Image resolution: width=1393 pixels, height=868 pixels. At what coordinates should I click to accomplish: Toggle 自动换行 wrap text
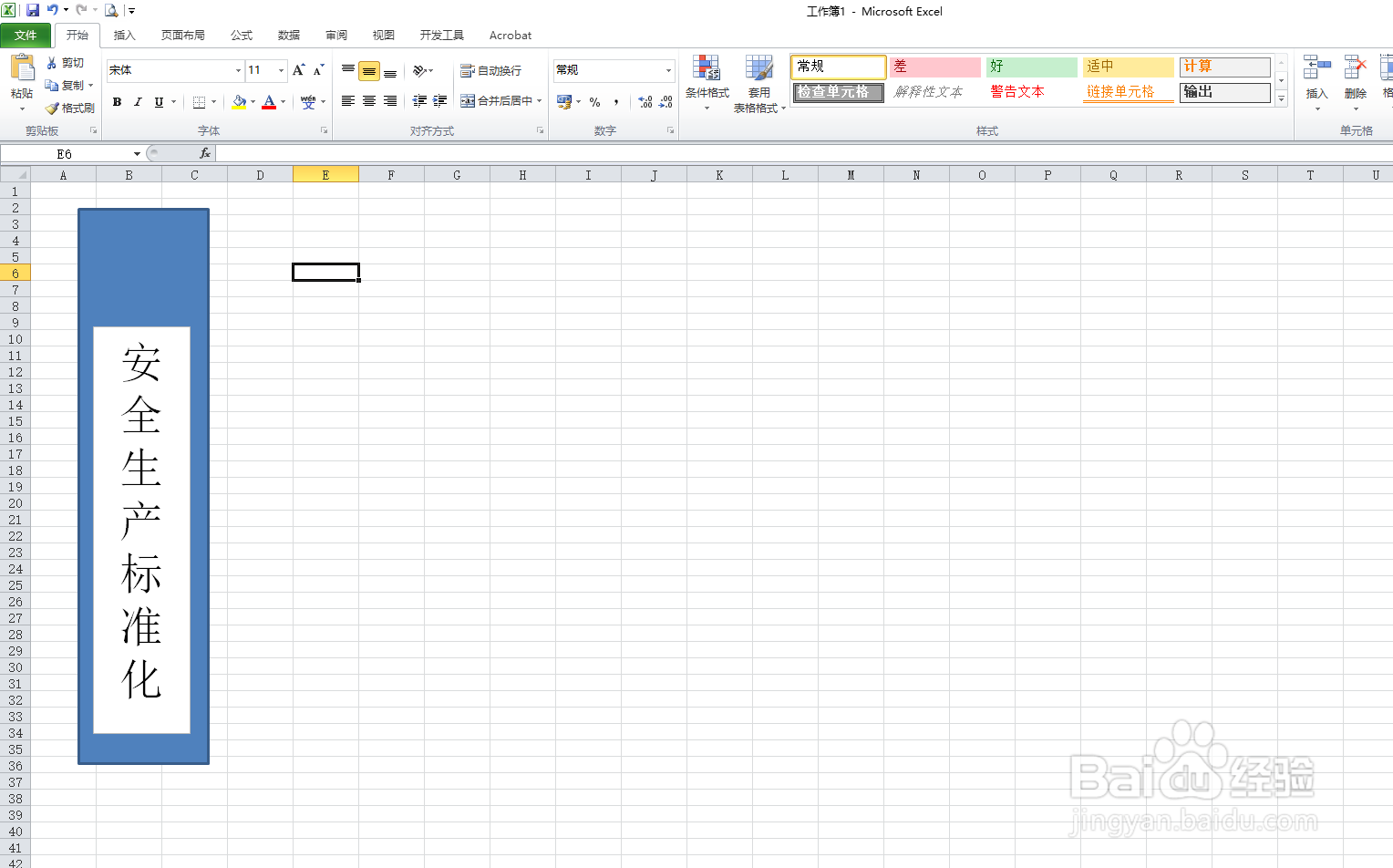(491, 70)
